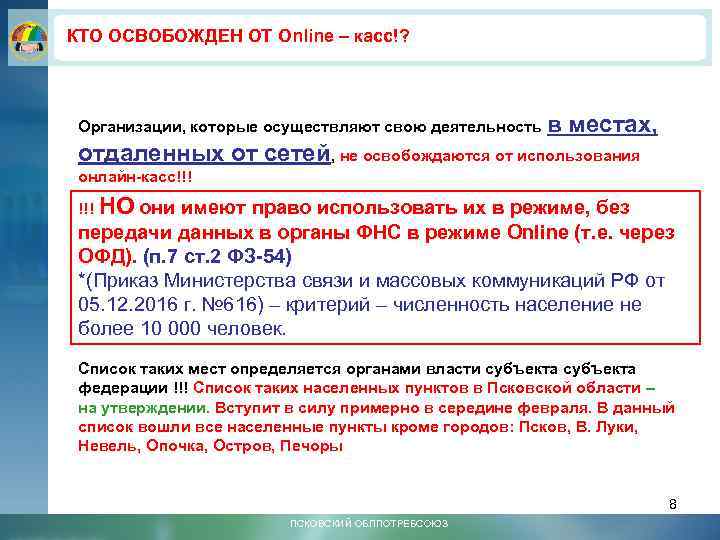Click the slide page number 8

(x=673, y=504)
